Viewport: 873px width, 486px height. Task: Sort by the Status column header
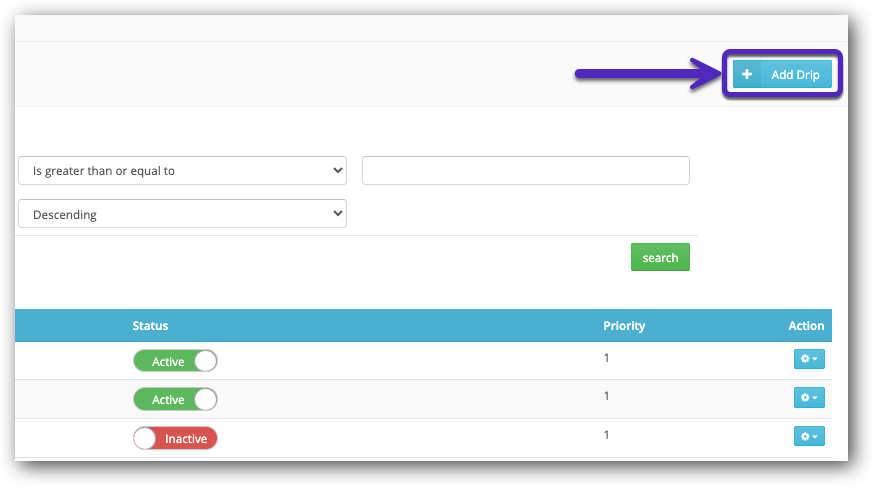tap(150, 326)
